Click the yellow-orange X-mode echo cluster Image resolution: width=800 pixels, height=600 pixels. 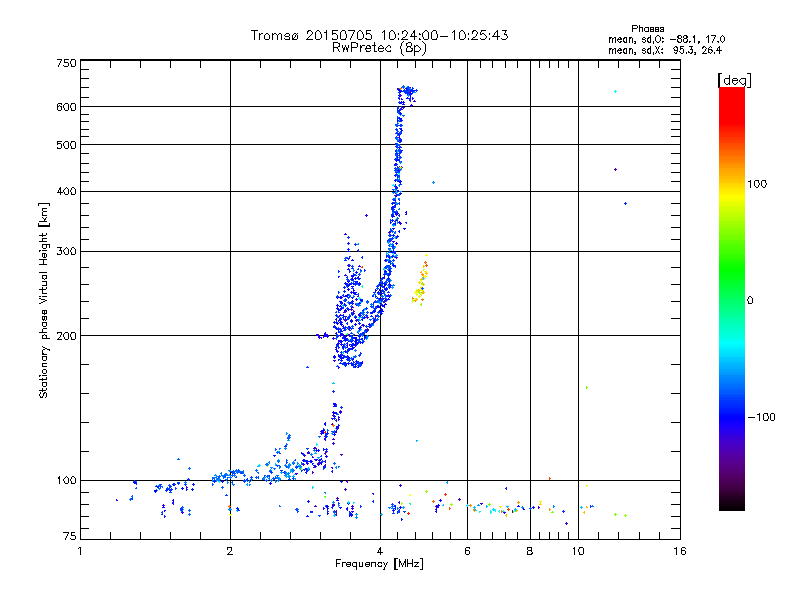coord(420,281)
